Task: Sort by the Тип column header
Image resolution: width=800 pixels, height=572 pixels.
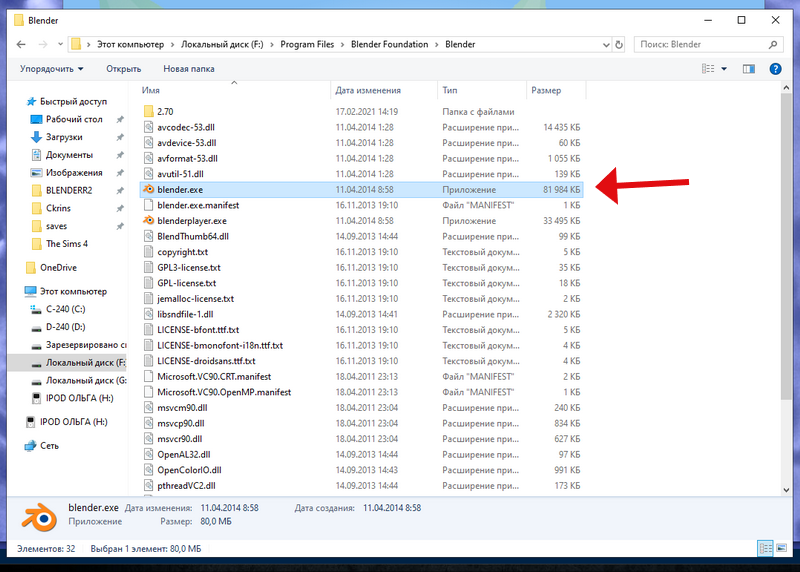Action: tap(482, 90)
